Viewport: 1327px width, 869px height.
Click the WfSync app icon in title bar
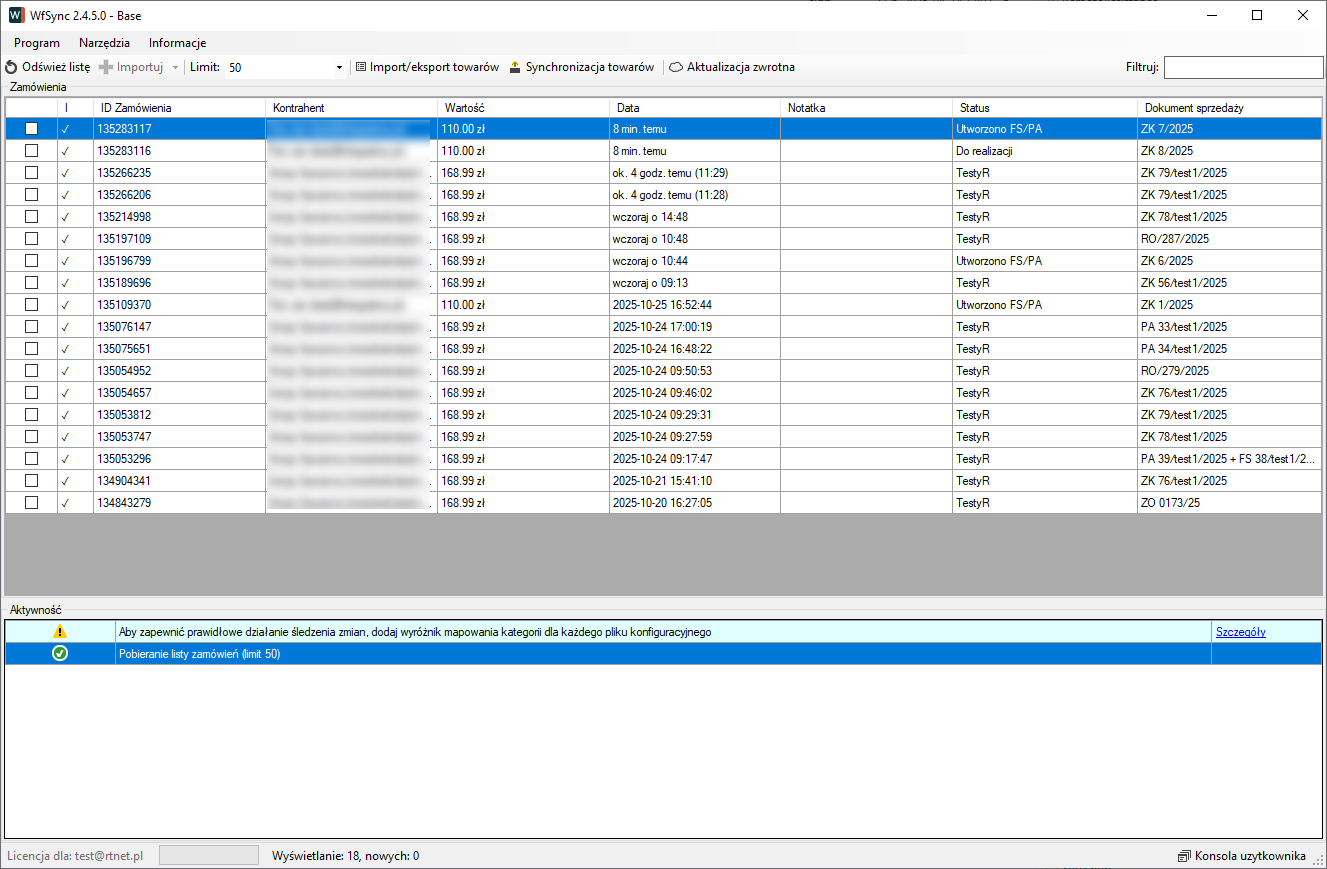click(x=15, y=16)
